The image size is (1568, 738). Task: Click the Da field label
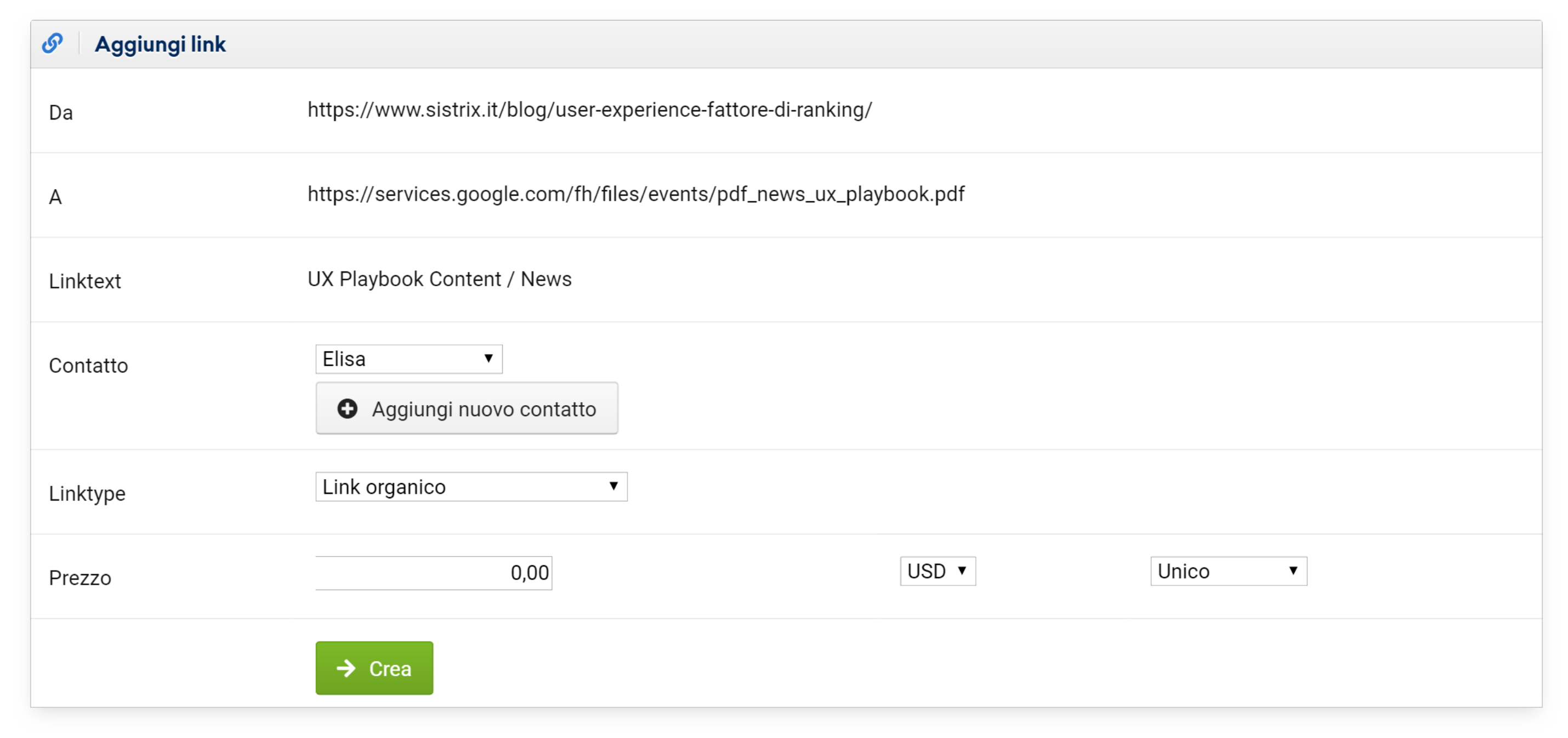coord(61,112)
